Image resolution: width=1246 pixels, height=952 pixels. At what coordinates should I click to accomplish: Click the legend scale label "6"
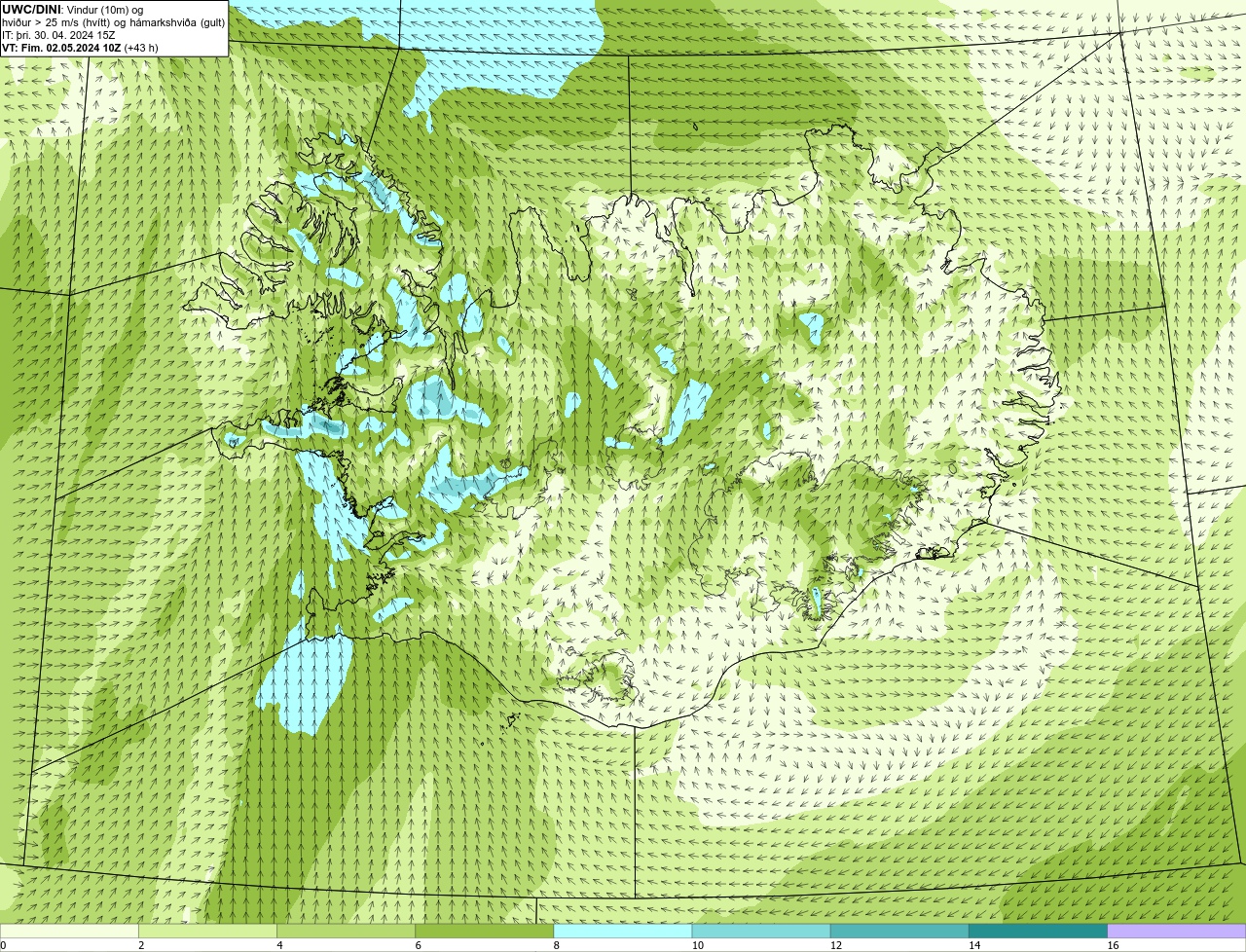tap(418, 945)
